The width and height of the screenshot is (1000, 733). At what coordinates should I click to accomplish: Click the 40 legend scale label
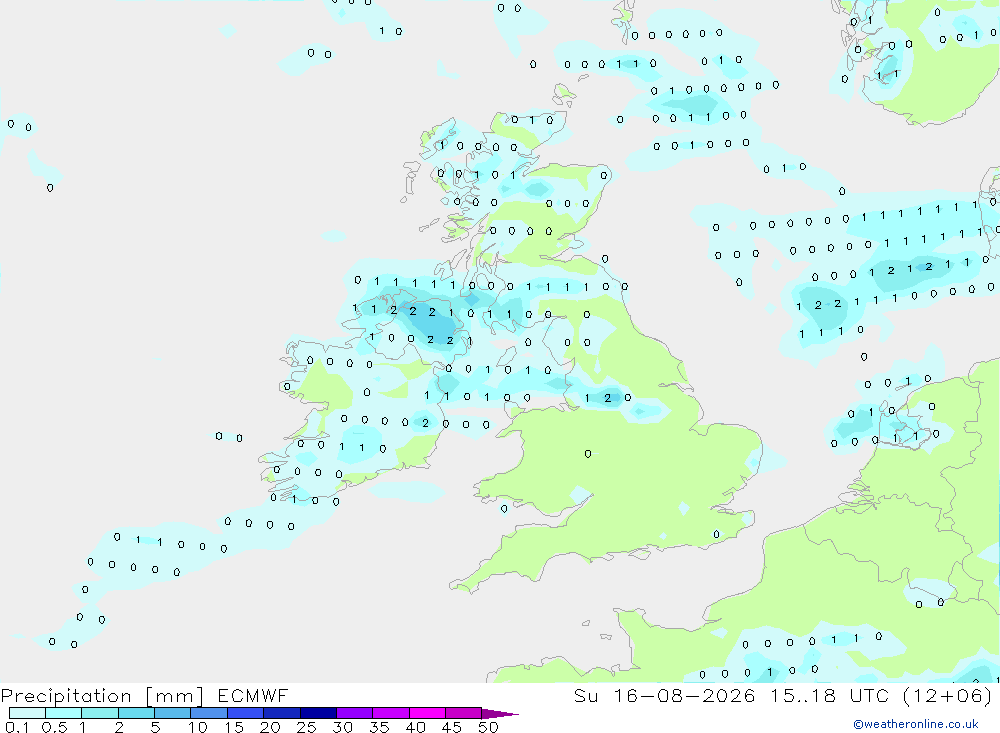[416, 727]
